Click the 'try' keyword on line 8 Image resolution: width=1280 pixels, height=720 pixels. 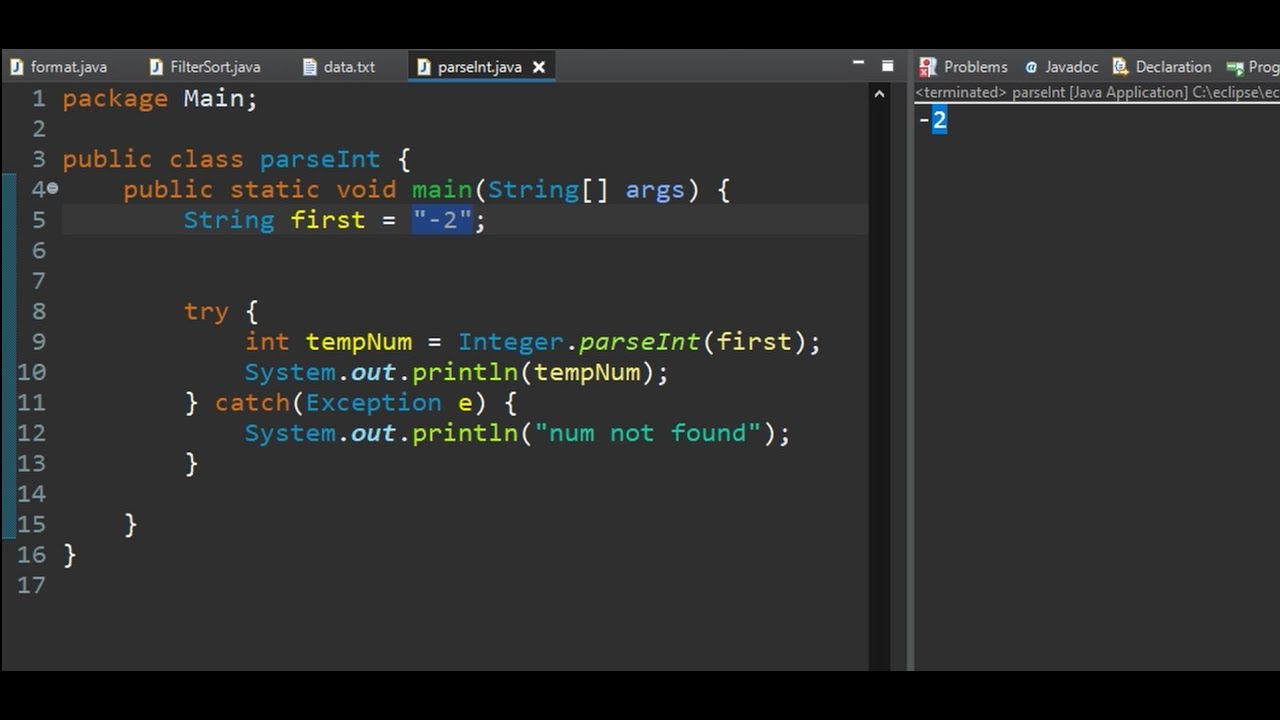coord(206,311)
